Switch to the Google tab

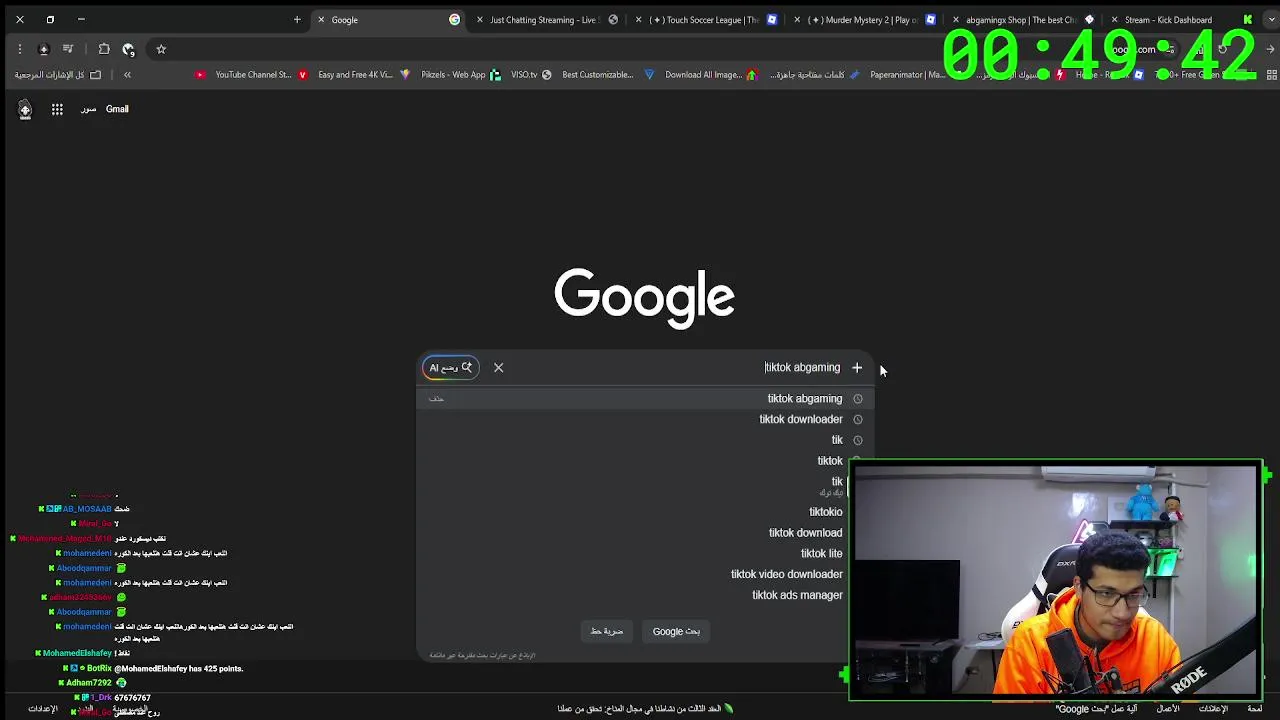pyautogui.click(x=390, y=20)
